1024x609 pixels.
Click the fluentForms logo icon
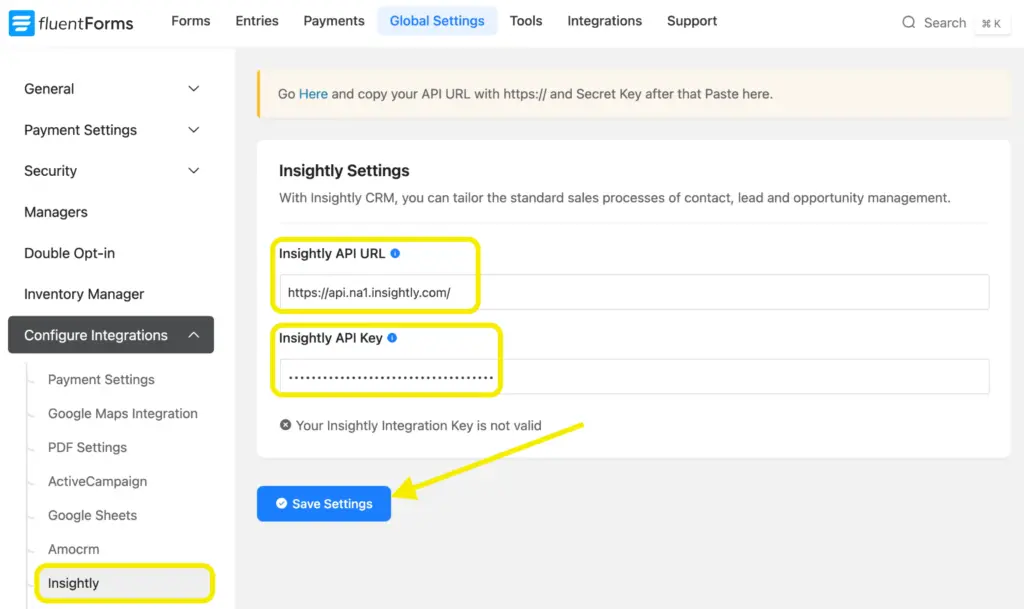(x=21, y=22)
